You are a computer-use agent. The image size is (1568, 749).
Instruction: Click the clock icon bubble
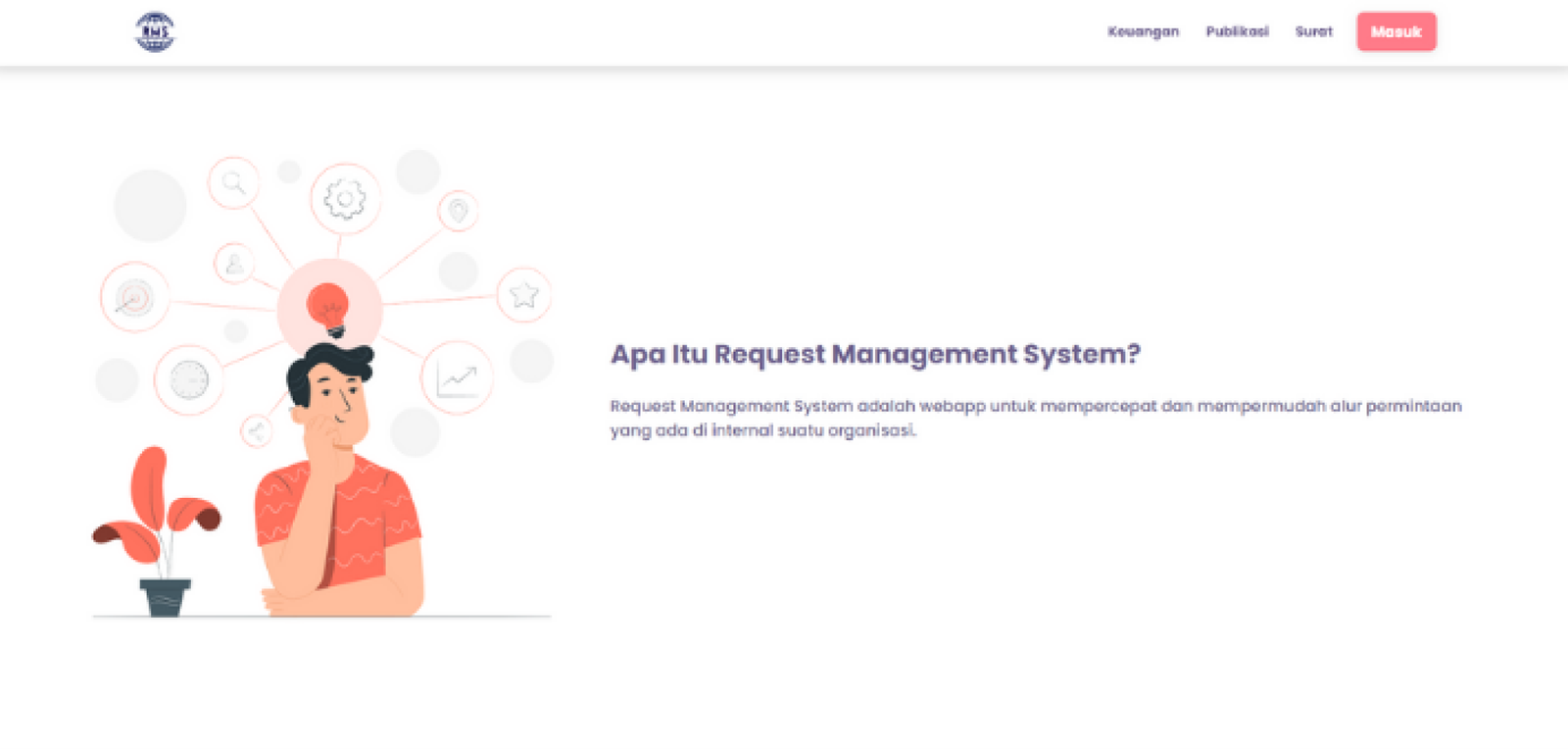pyautogui.click(x=188, y=379)
